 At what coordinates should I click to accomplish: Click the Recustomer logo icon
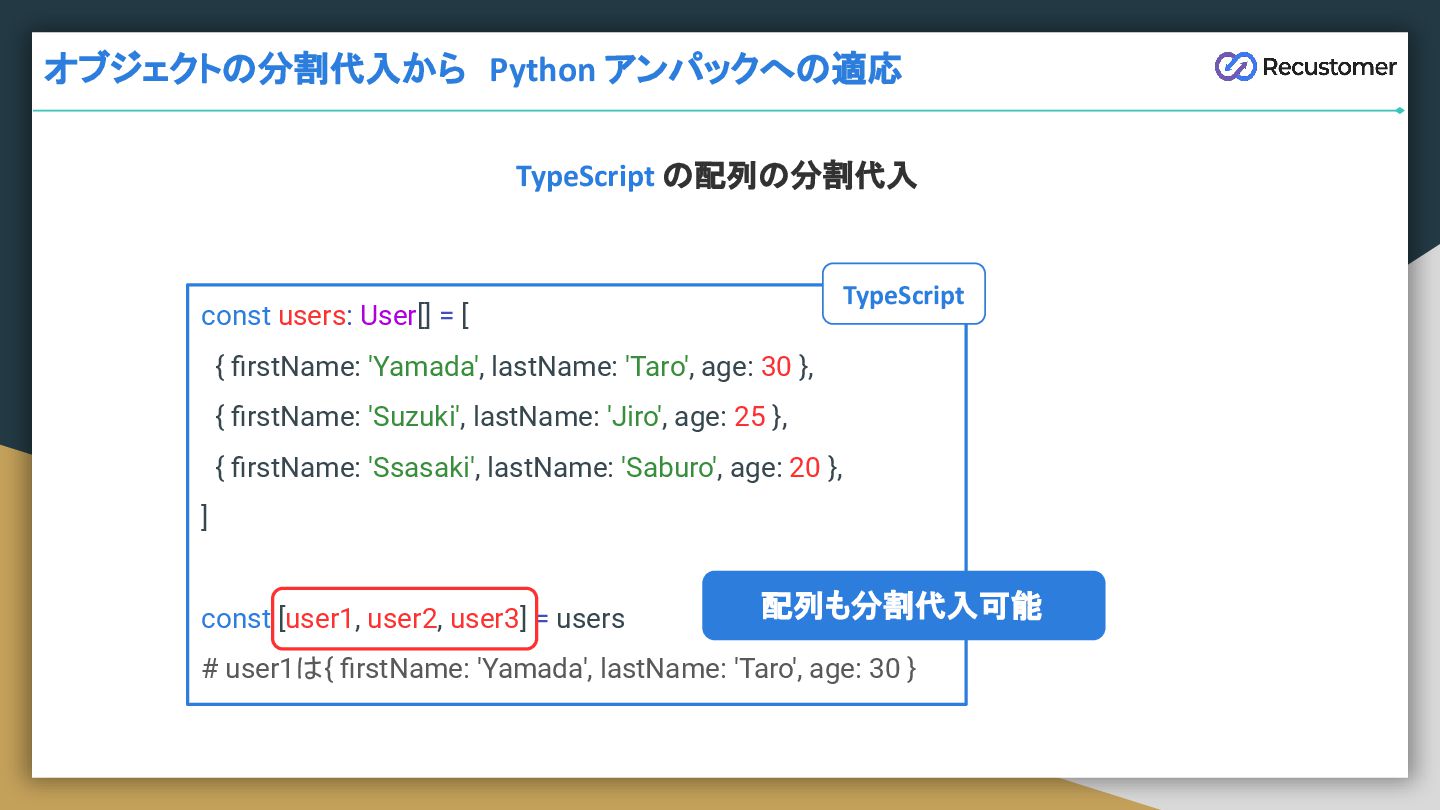click(x=1235, y=67)
